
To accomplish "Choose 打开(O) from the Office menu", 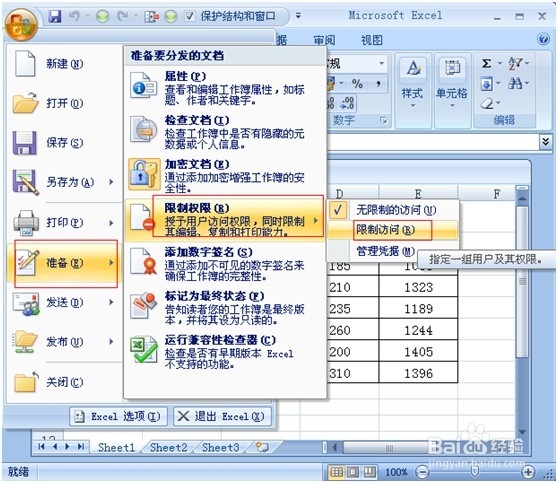I will tap(64, 103).
